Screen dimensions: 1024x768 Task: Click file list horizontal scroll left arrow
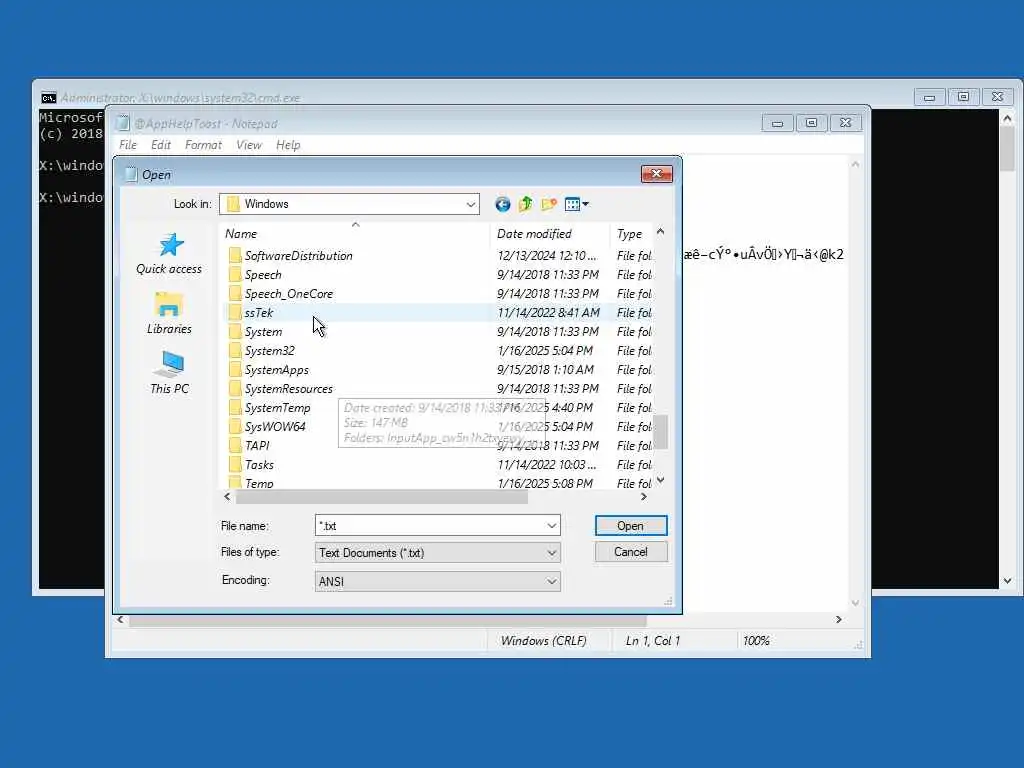227,497
